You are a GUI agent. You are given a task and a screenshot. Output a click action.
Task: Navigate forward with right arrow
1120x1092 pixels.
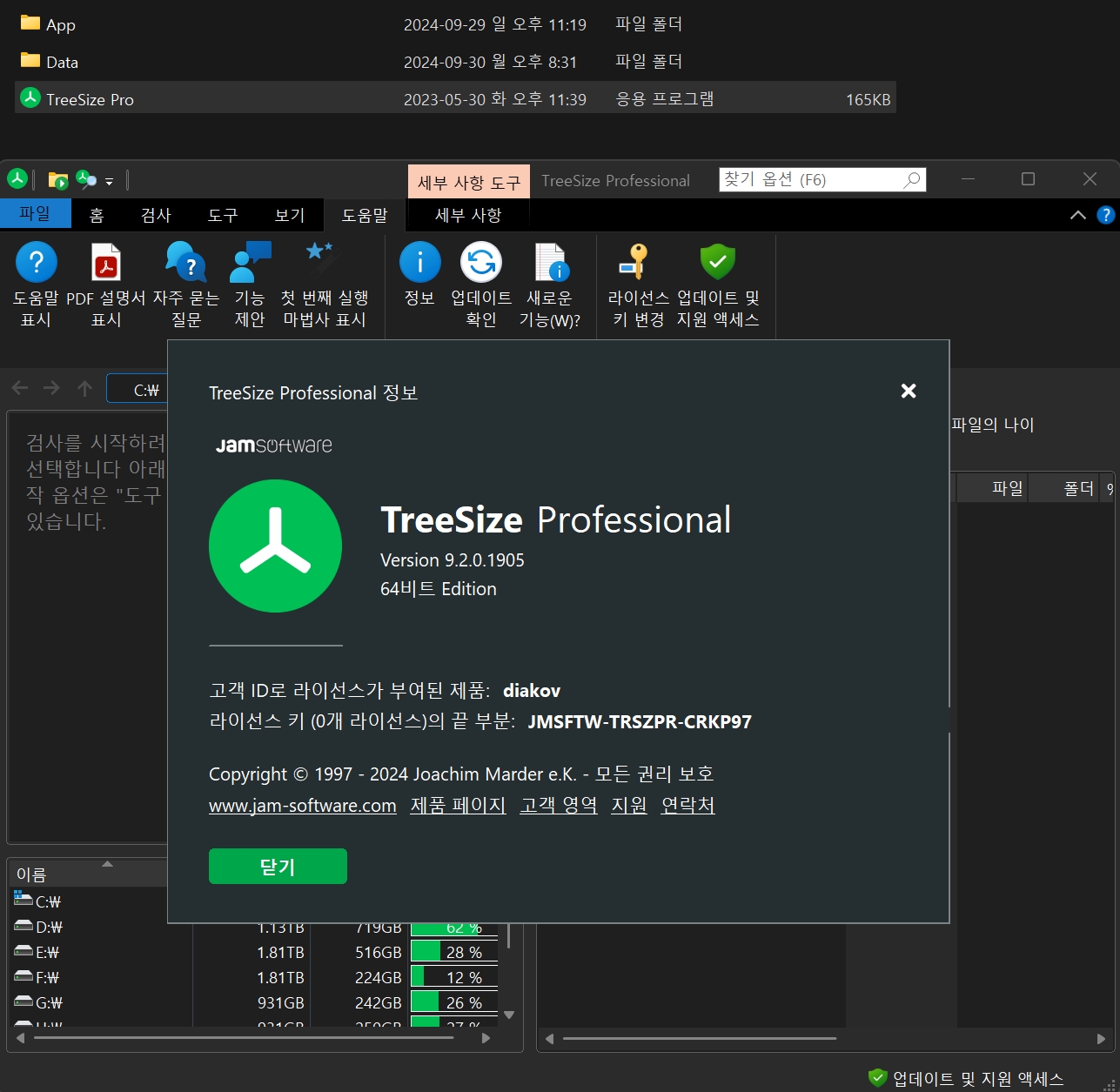click(x=52, y=388)
